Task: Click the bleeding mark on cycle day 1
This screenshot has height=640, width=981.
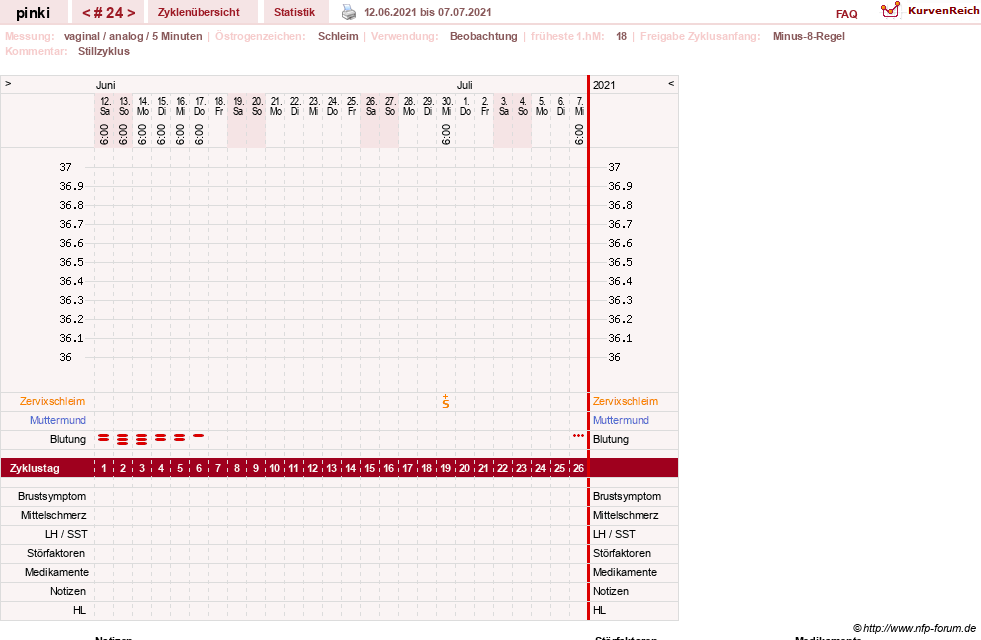Action: [x=104, y=438]
